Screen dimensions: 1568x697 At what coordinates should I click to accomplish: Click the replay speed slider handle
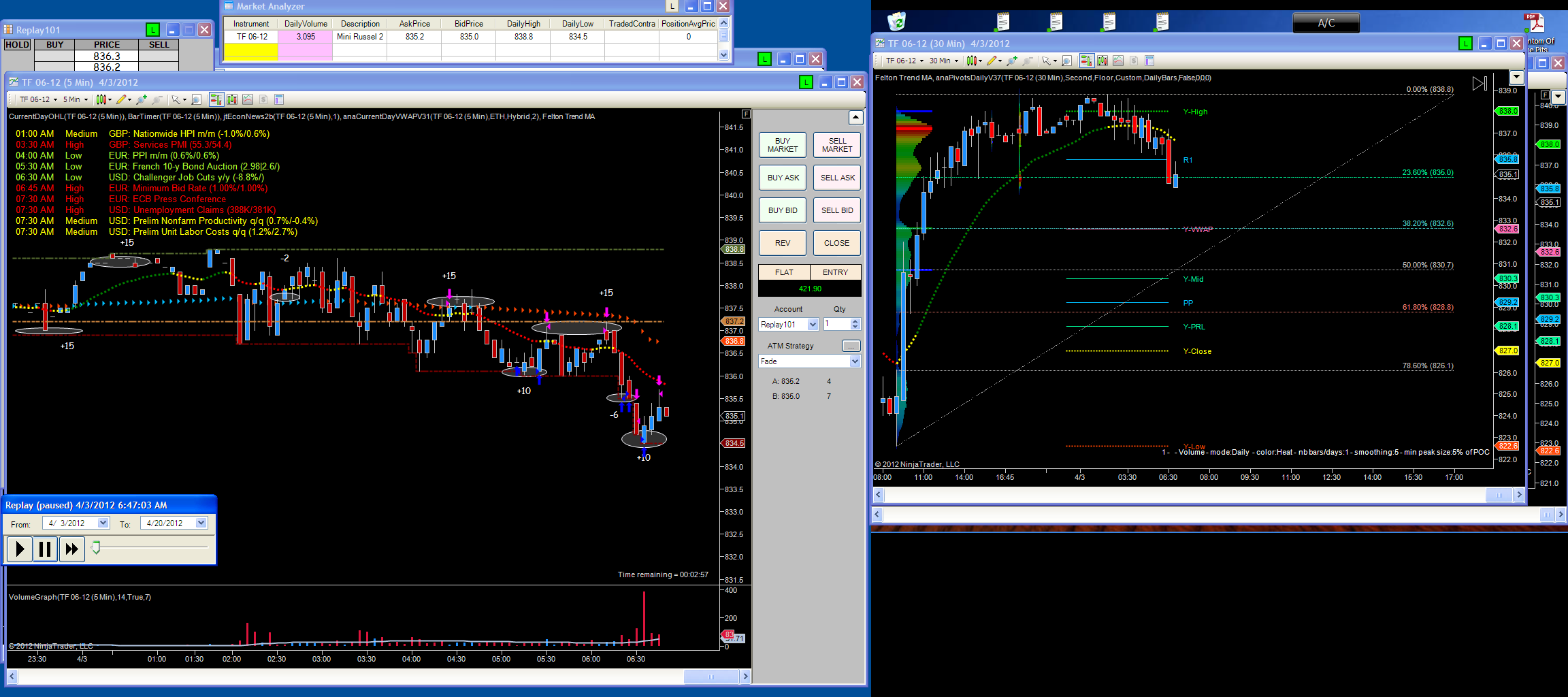(96, 547)
